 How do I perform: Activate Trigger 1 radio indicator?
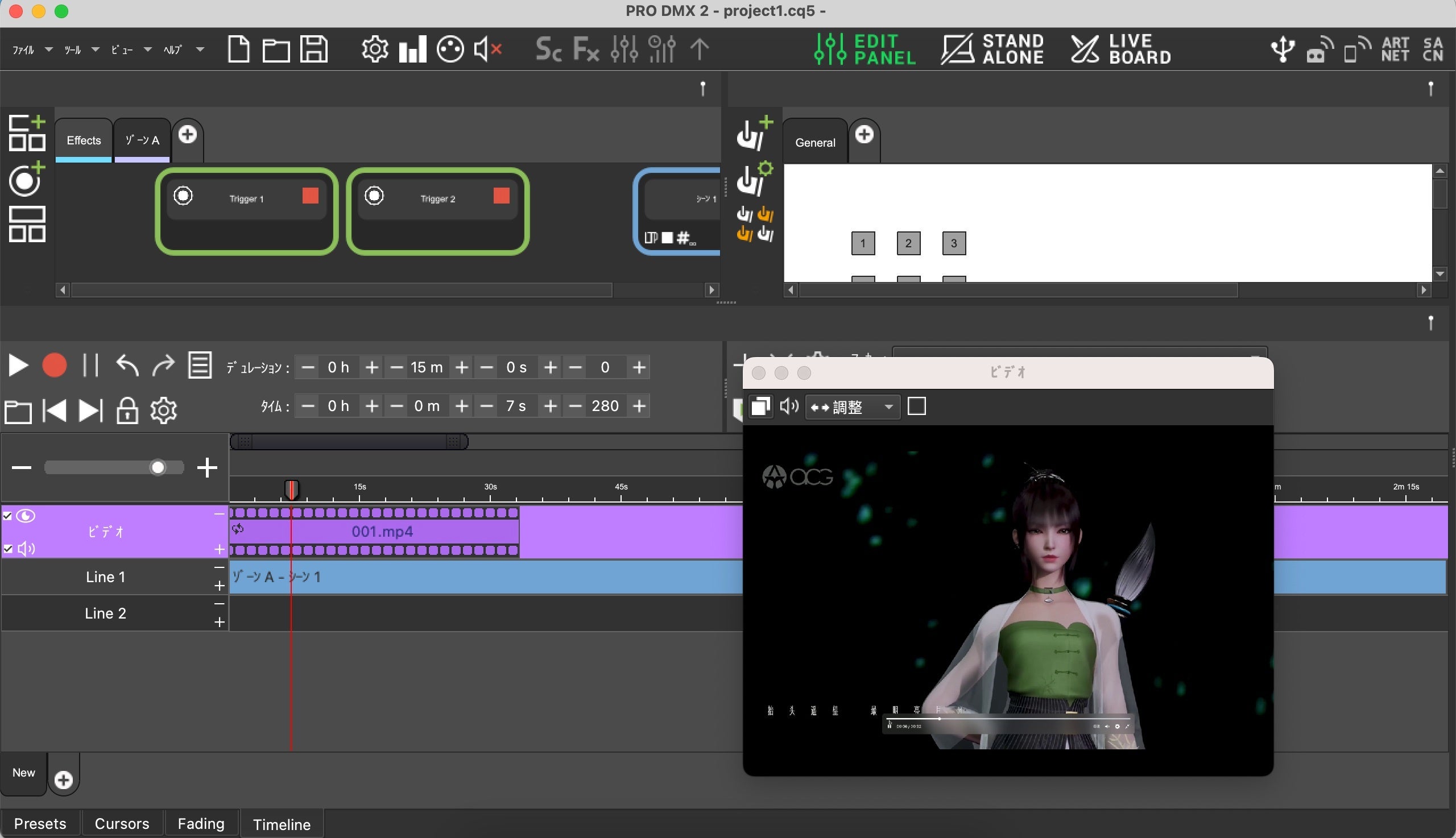183,196
